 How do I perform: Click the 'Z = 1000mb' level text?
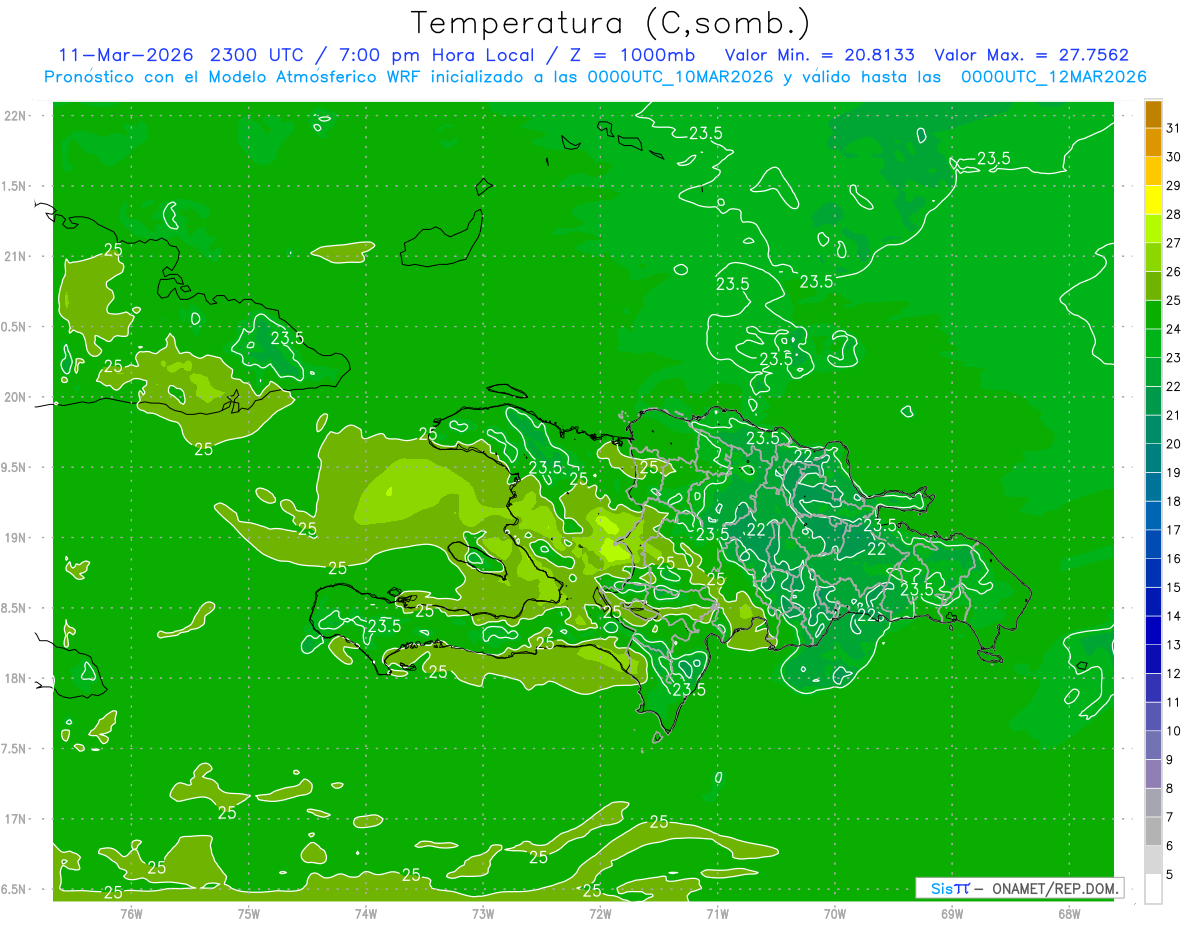coord(631,55)
